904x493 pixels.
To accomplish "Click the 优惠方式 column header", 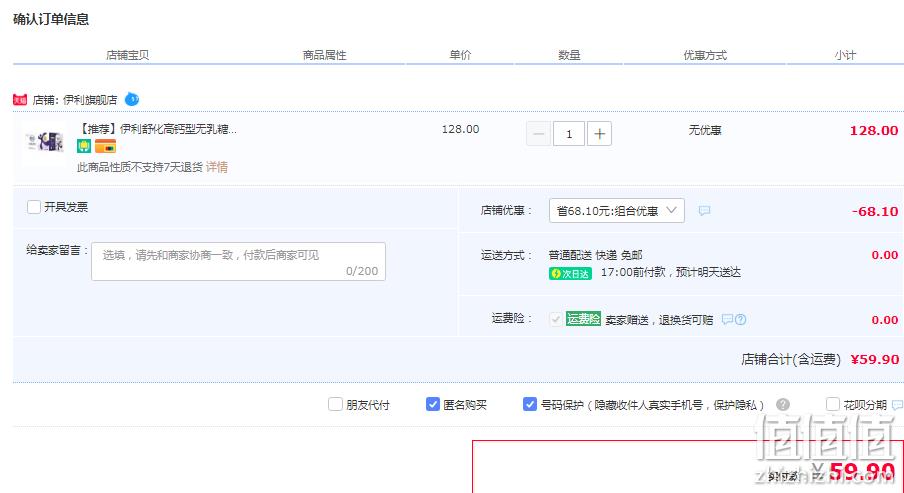I will pos(705,55).
